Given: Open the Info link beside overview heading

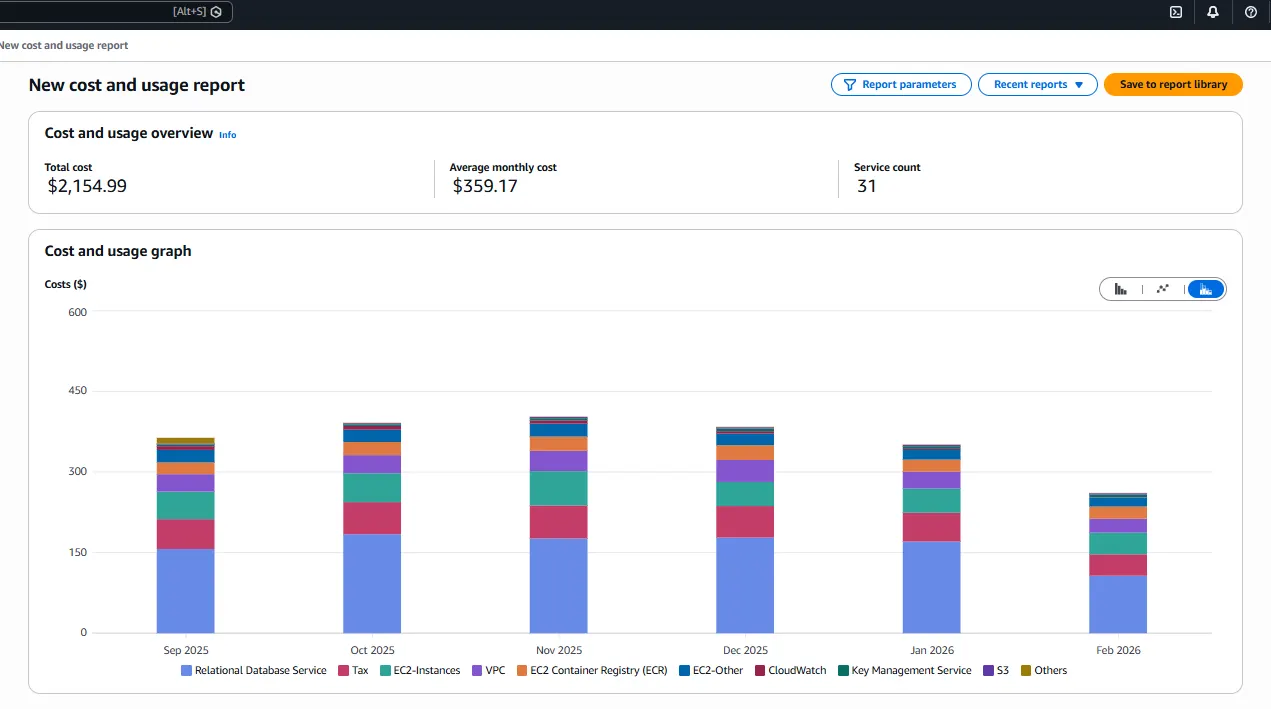Looking at the screenshot, I should coord(228,135).
